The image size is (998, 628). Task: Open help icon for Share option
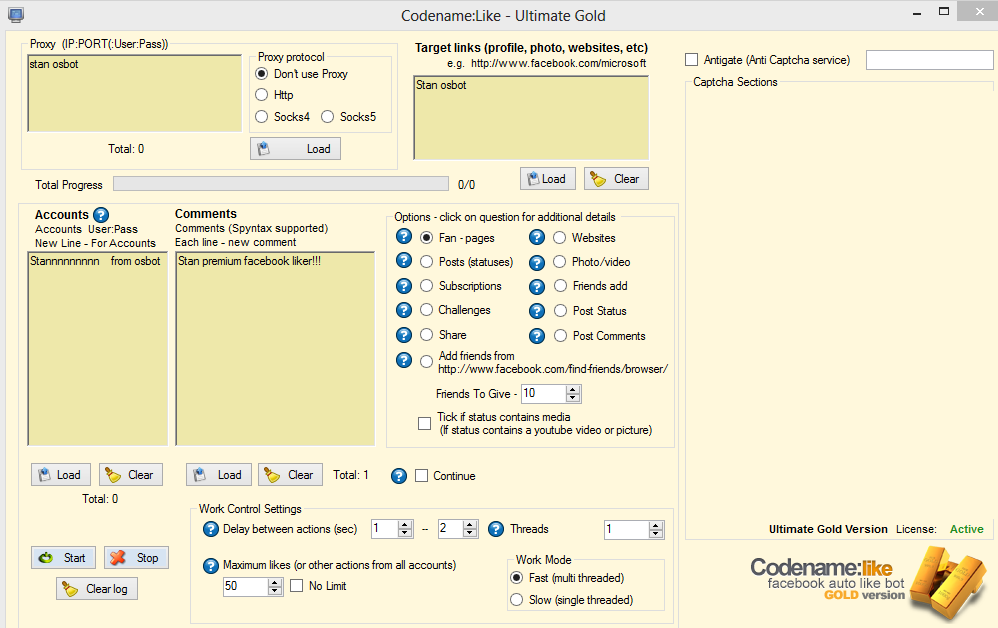[x=404, y=335]
